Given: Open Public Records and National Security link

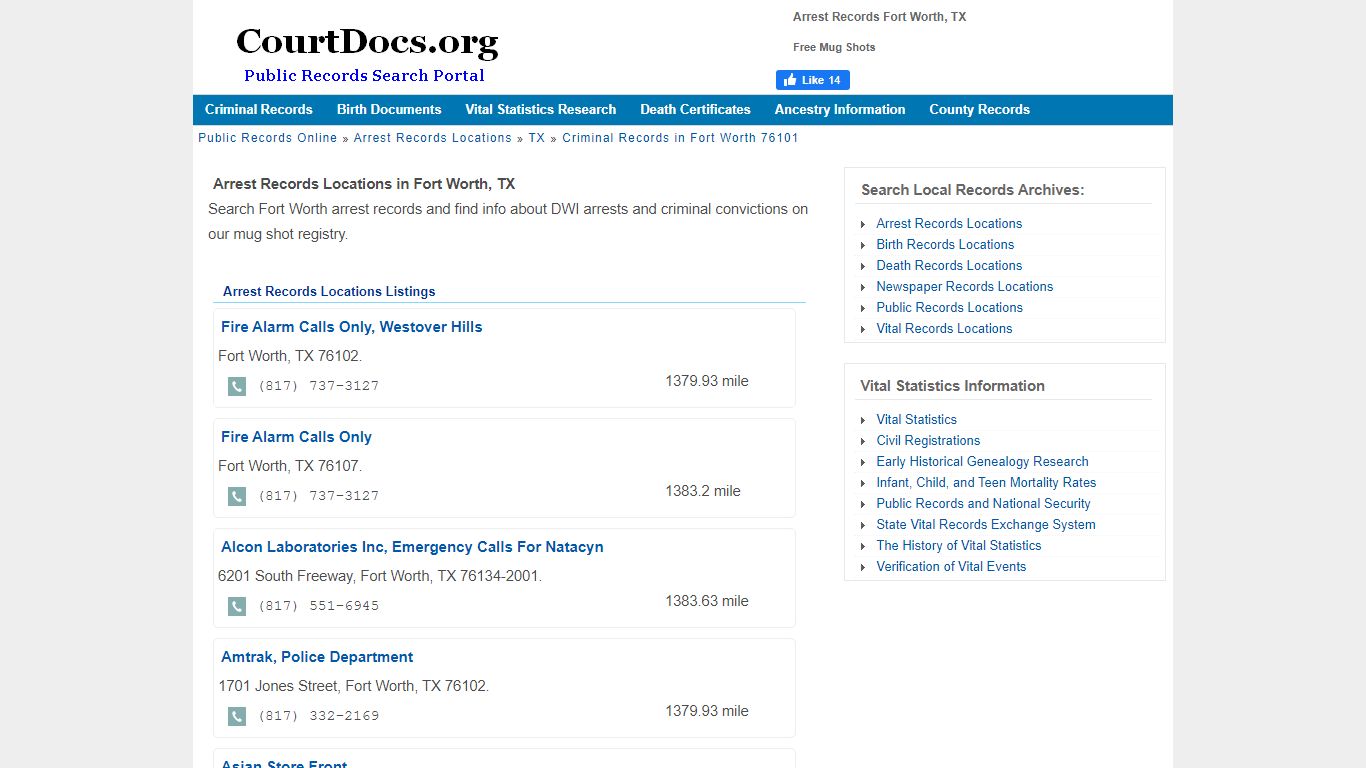Looking at the screenshot, I should (983, 504).
